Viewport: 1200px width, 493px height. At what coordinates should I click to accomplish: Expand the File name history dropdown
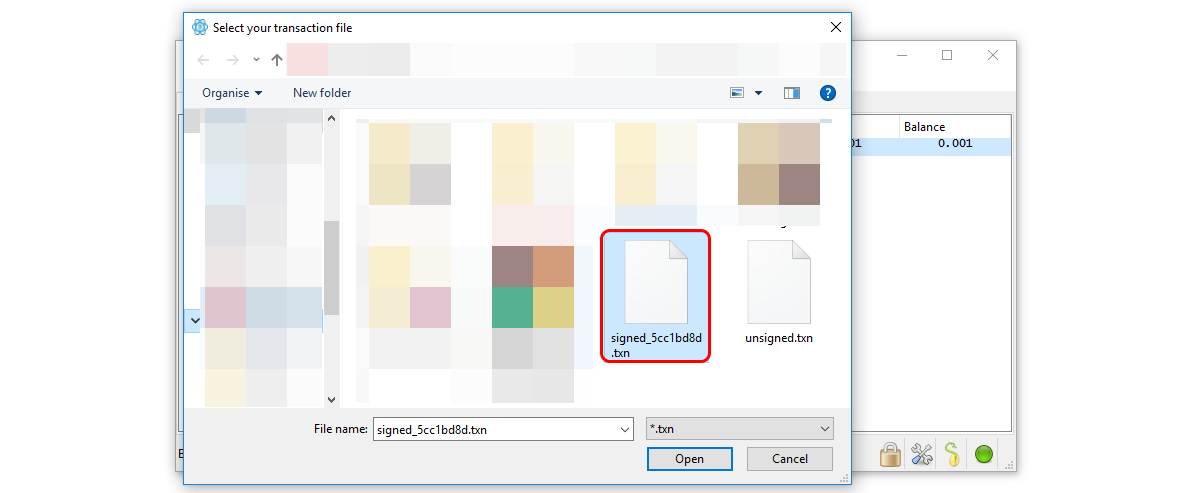point(625,430)
